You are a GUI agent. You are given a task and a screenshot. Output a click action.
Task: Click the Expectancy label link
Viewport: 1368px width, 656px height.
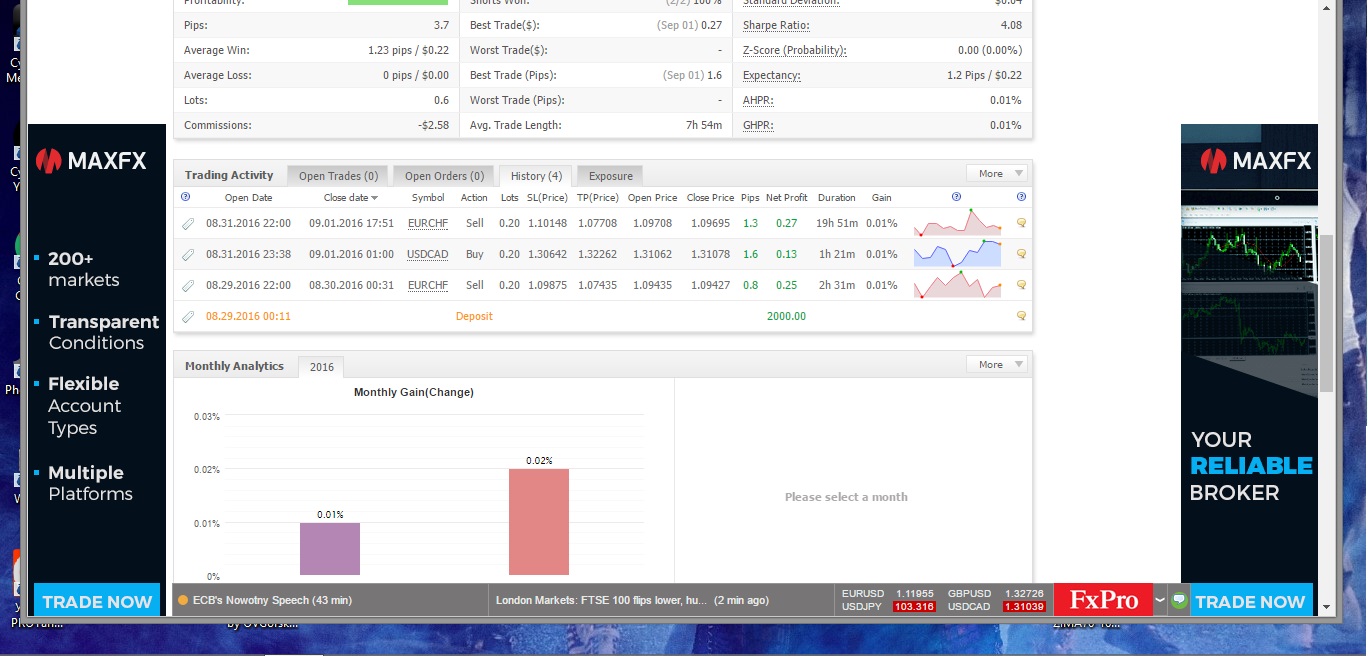772,76
